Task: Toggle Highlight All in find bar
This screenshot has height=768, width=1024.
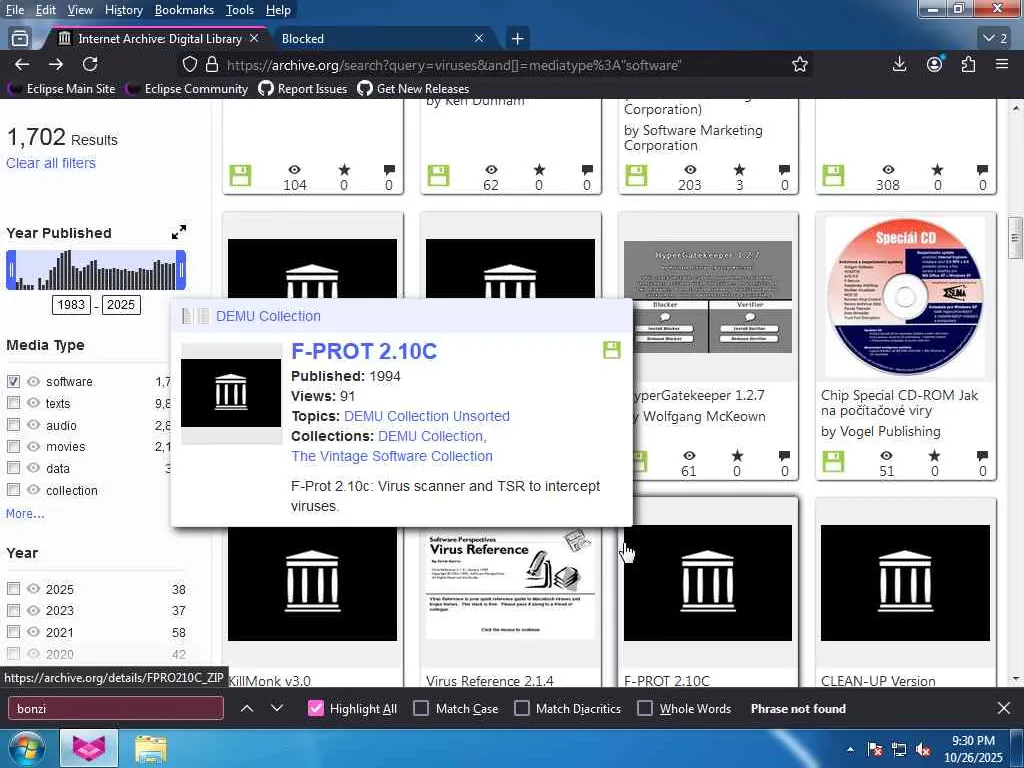Action: pos(315,708)
